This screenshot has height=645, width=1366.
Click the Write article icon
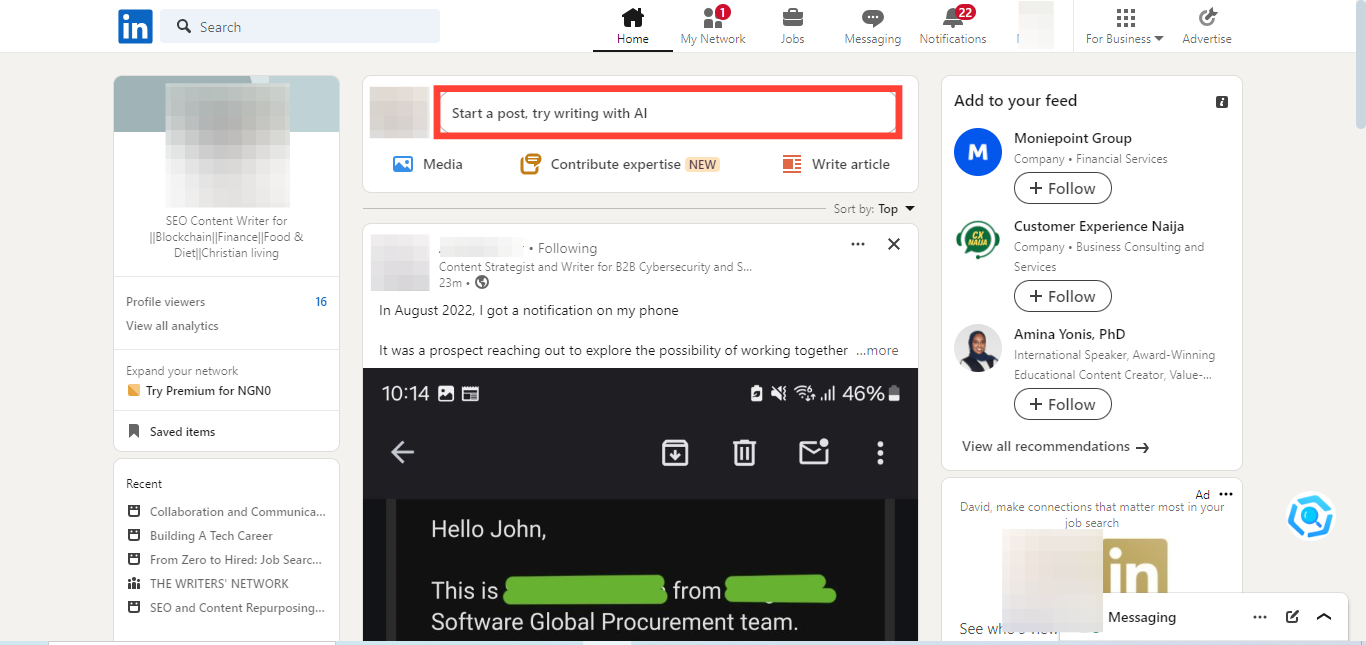coord(792,164)
